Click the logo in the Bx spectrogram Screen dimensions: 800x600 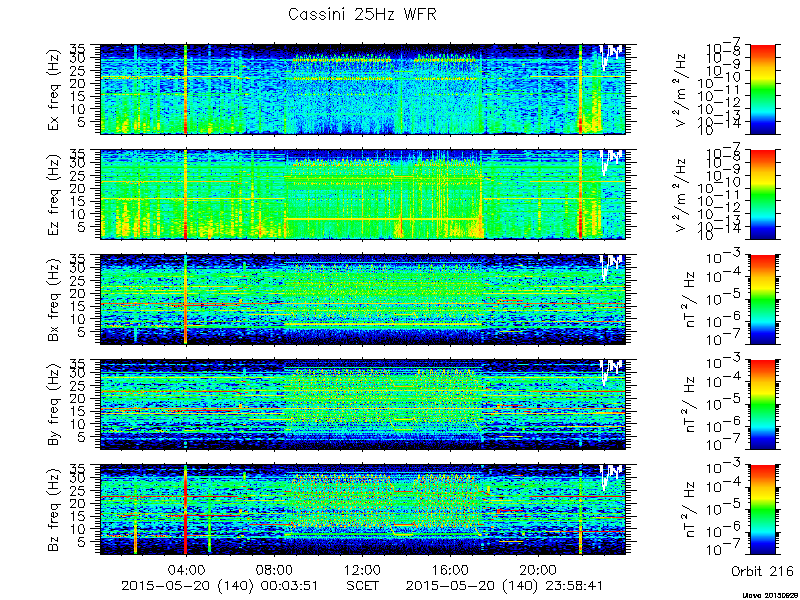[611, 266]
